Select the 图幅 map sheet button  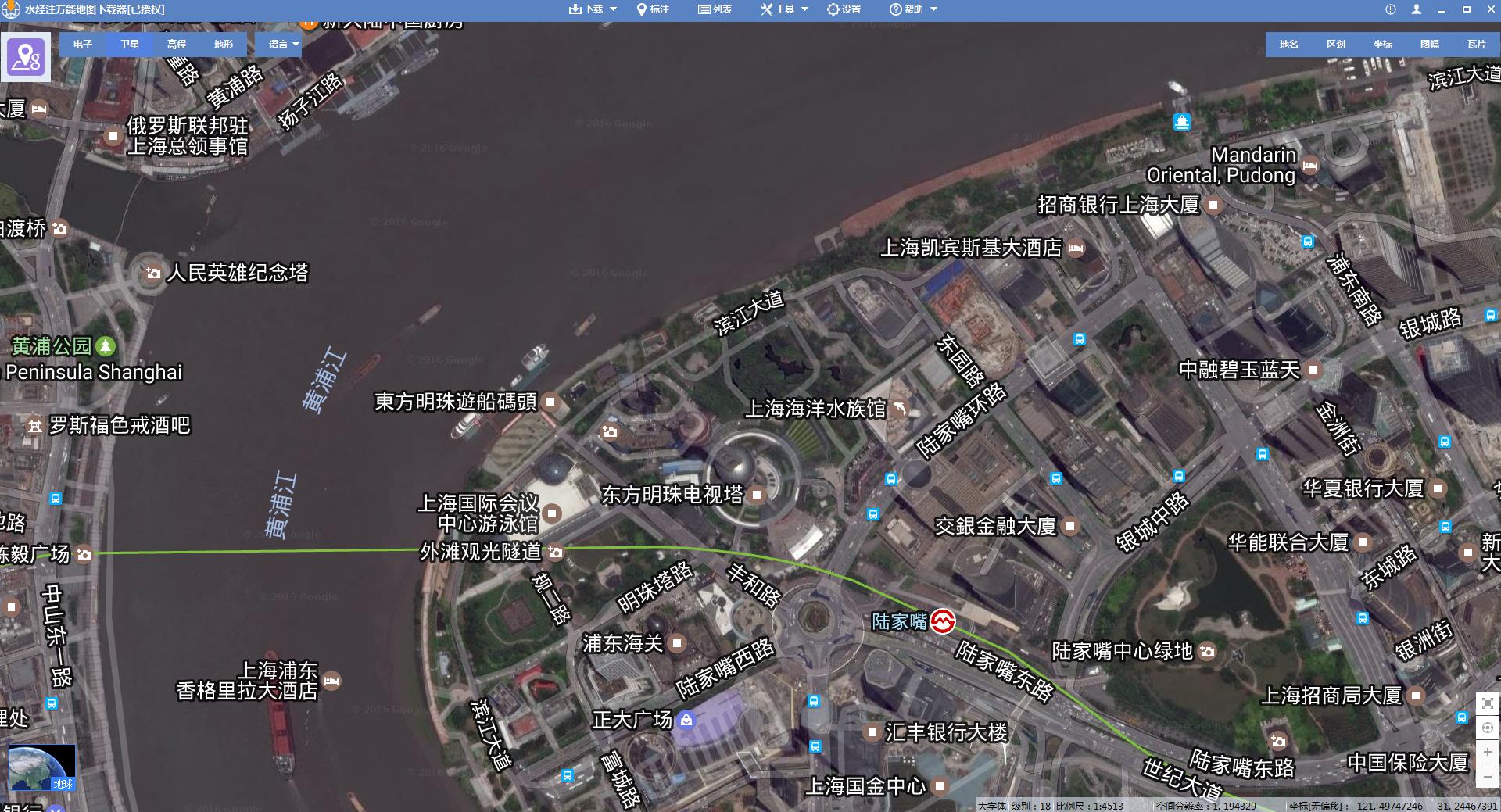coord(1430,45)
